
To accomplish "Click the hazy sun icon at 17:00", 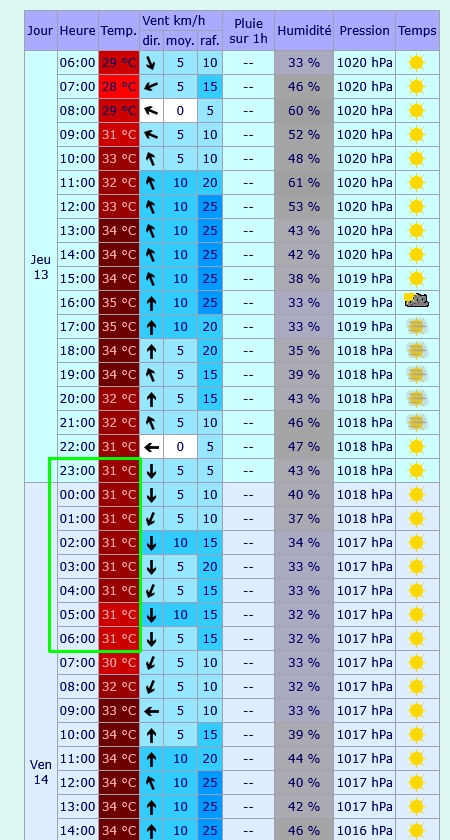I will (x=417, y=326).
